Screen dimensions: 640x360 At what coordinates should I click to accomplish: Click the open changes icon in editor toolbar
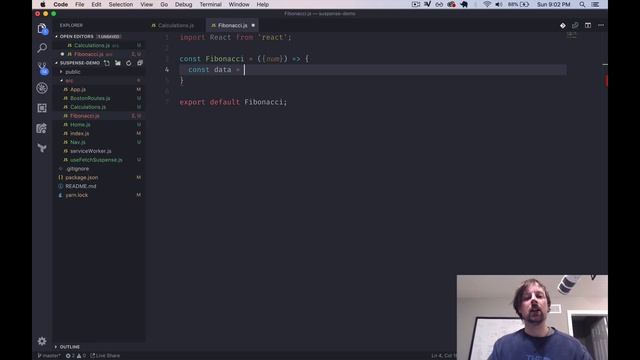575,25
